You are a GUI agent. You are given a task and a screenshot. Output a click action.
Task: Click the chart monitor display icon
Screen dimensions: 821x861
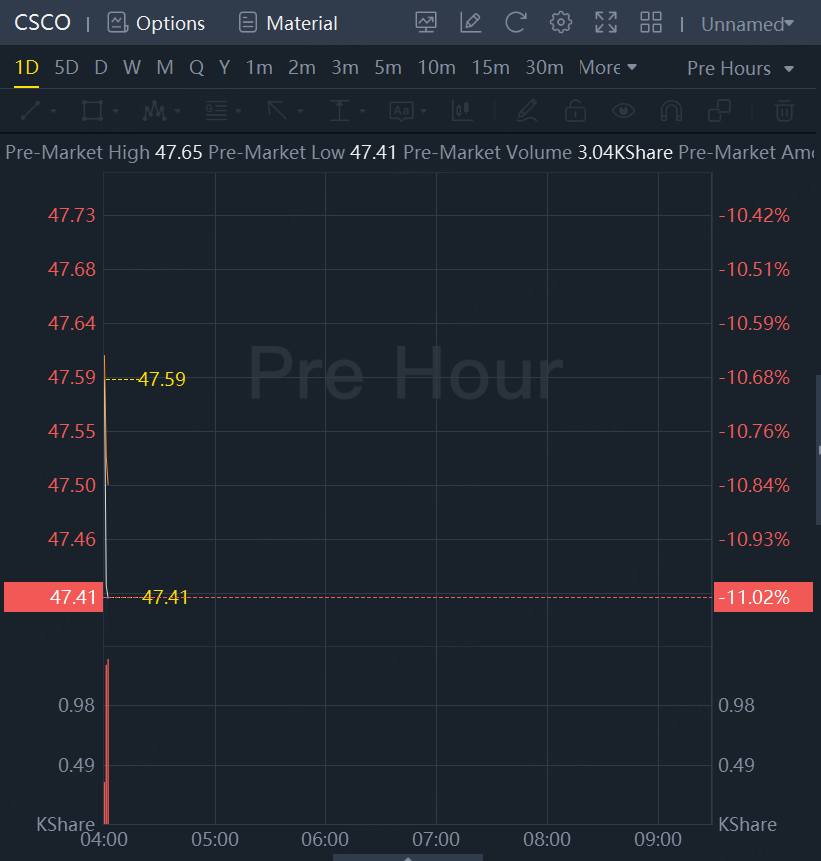tap(426, 23)
